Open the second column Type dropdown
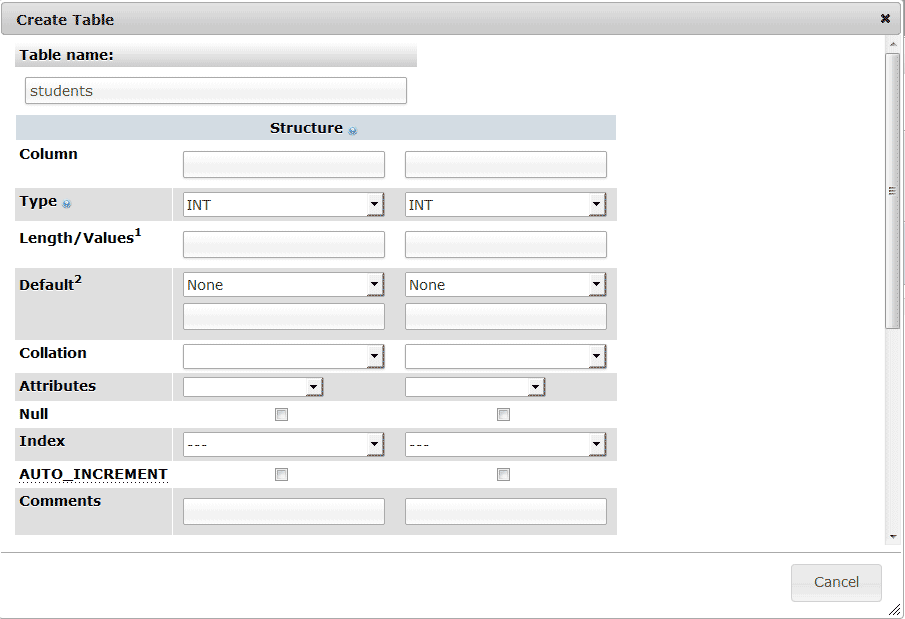 [x=506, y=204]
